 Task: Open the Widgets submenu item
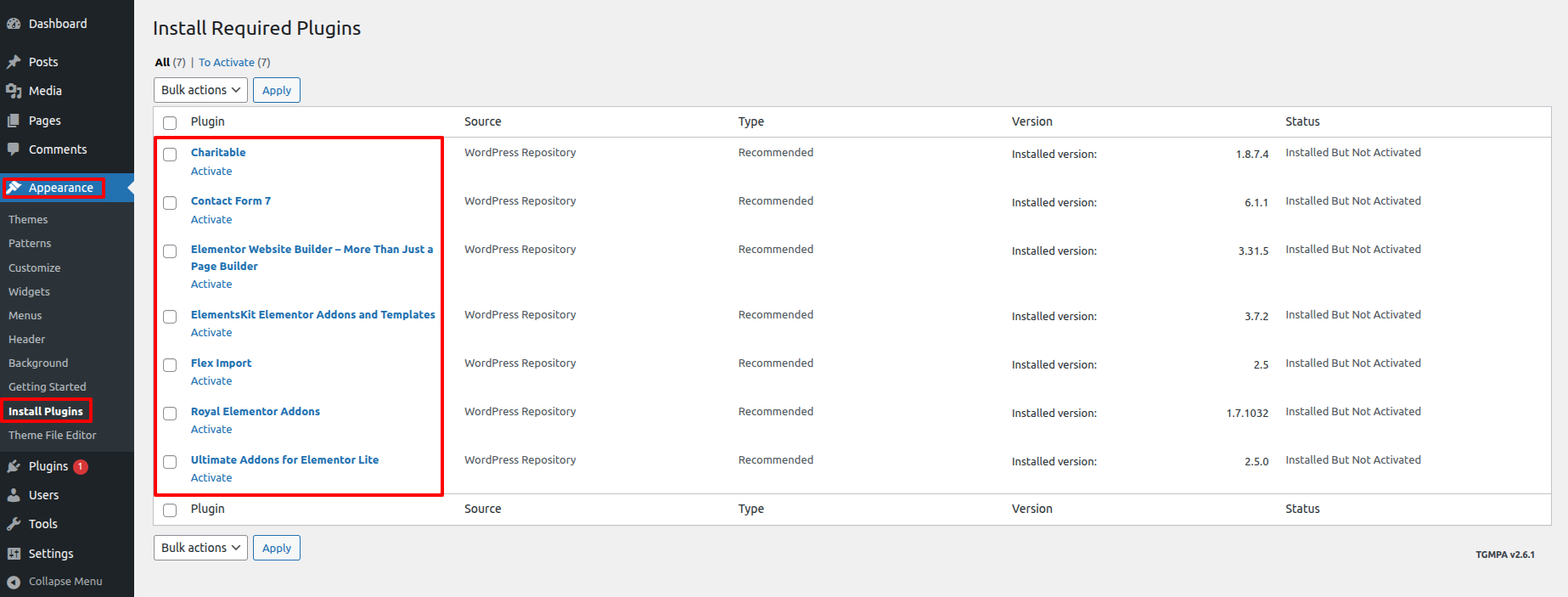(29, 291)
